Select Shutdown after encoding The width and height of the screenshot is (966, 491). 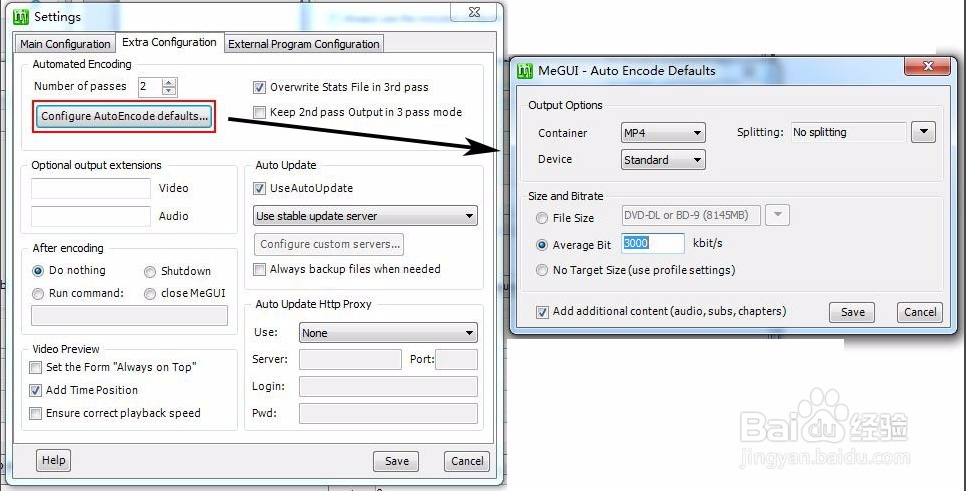(150, 272)
